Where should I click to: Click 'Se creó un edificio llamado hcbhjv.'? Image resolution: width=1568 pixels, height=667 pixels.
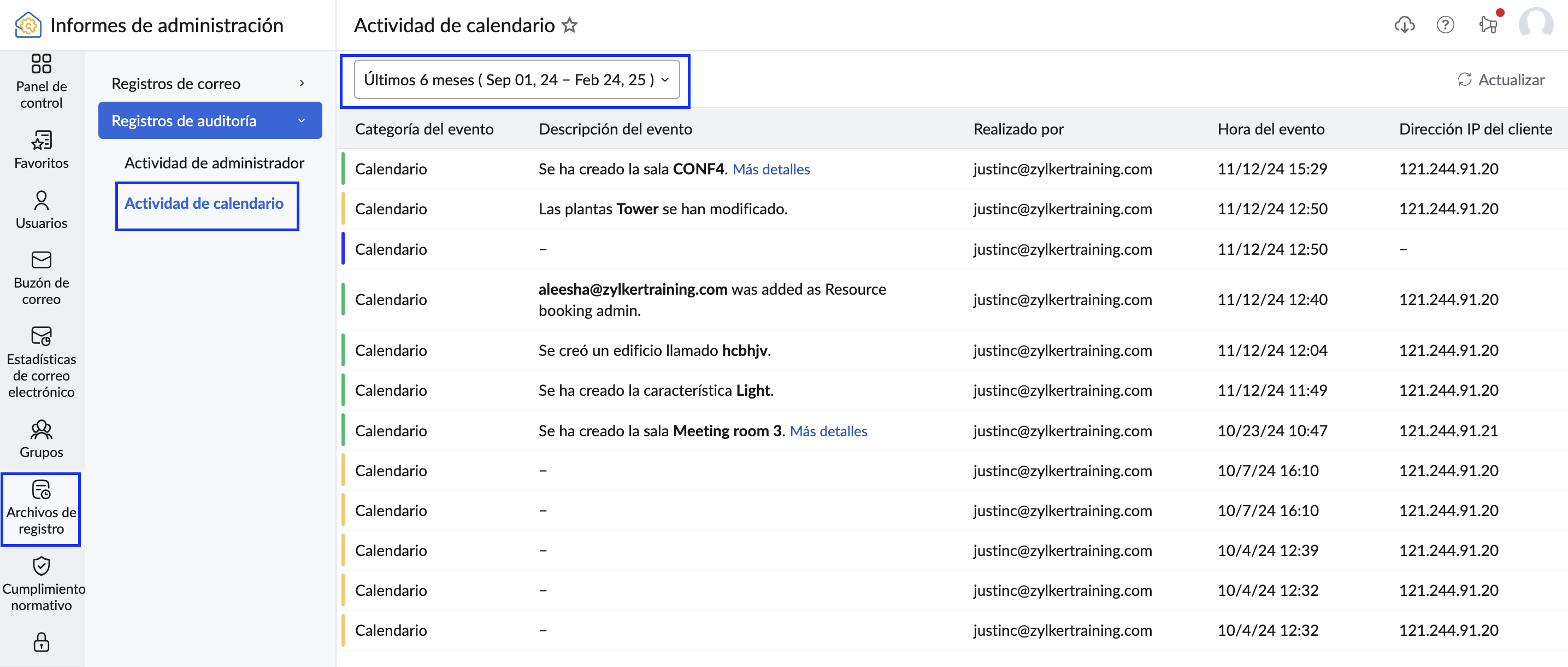(655, 350)
